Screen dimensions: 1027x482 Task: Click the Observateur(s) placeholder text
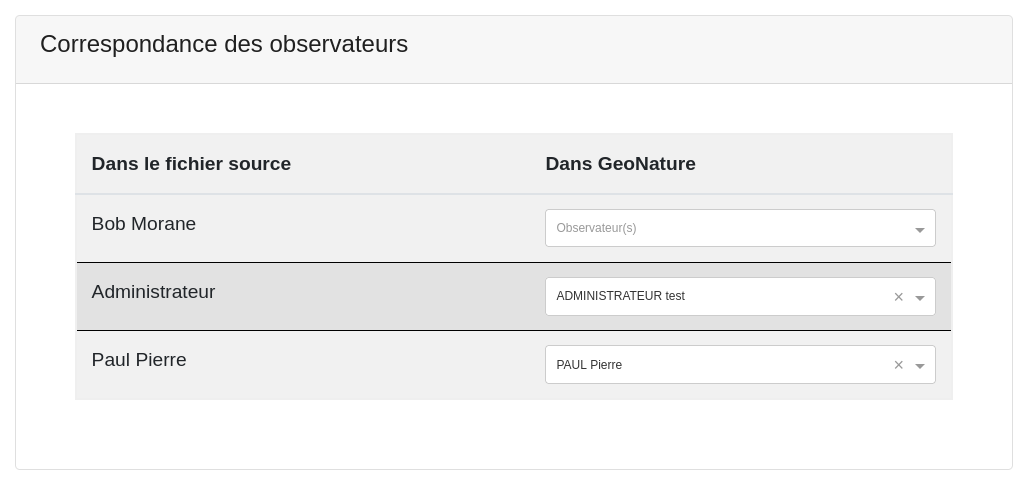(x=596, y=228)
